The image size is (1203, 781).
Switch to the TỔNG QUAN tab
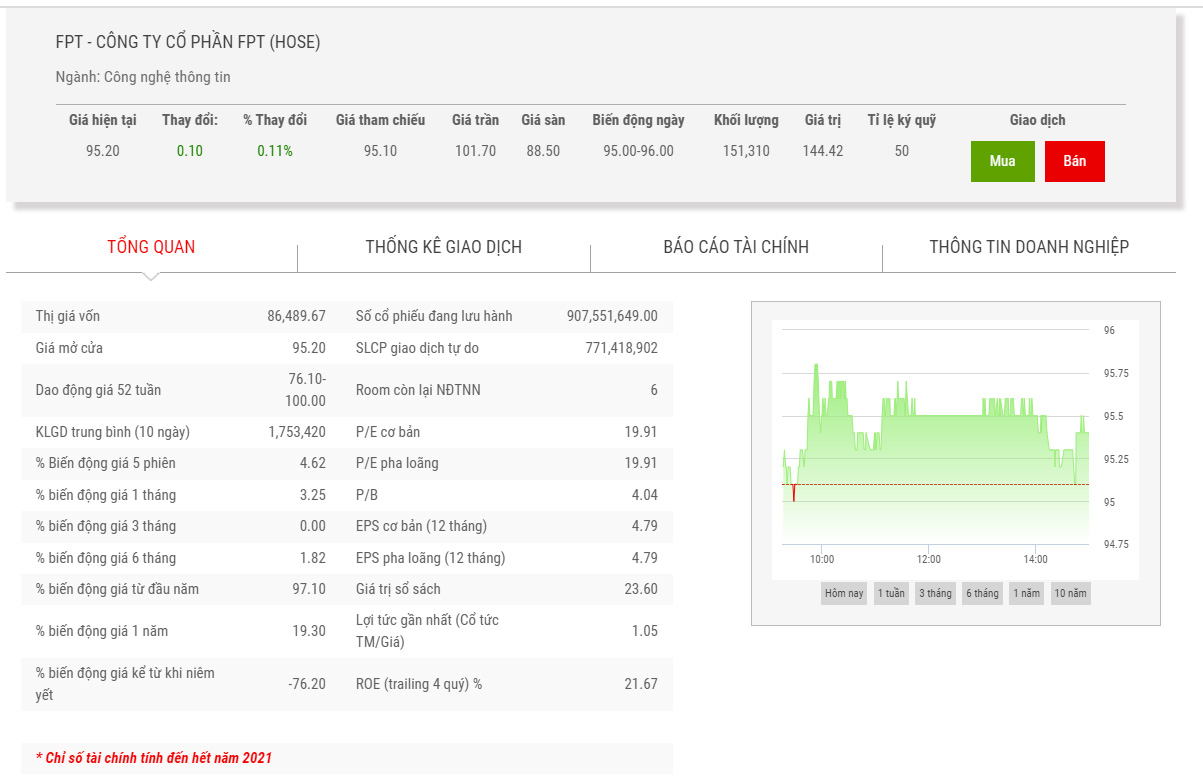(151, 247)
